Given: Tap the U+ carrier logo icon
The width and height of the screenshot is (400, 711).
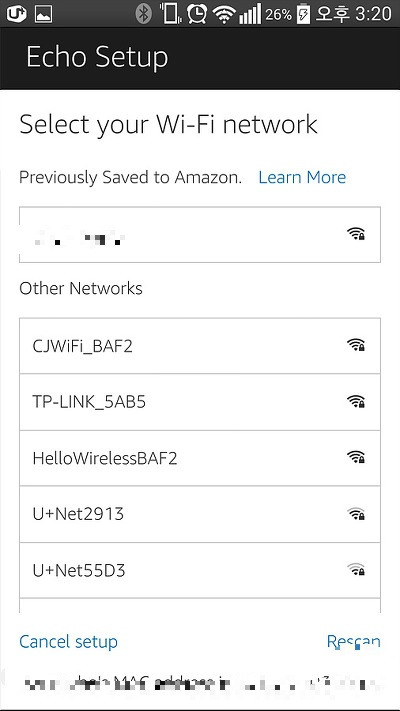Looking at the screenshot, I should 16,14.
